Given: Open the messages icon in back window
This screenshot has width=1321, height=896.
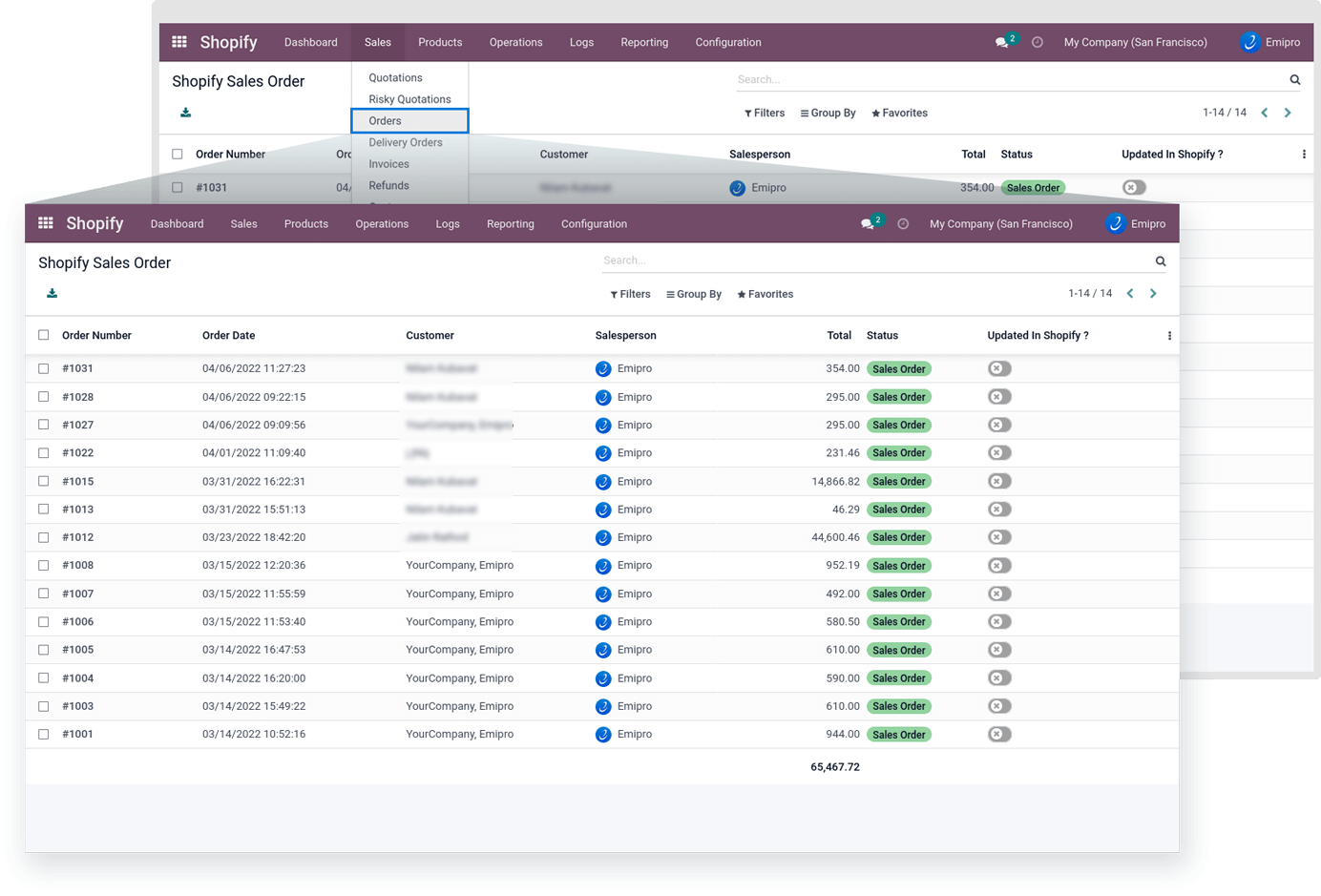Looking at the screenshot, I should click(x=1001, y=43).
